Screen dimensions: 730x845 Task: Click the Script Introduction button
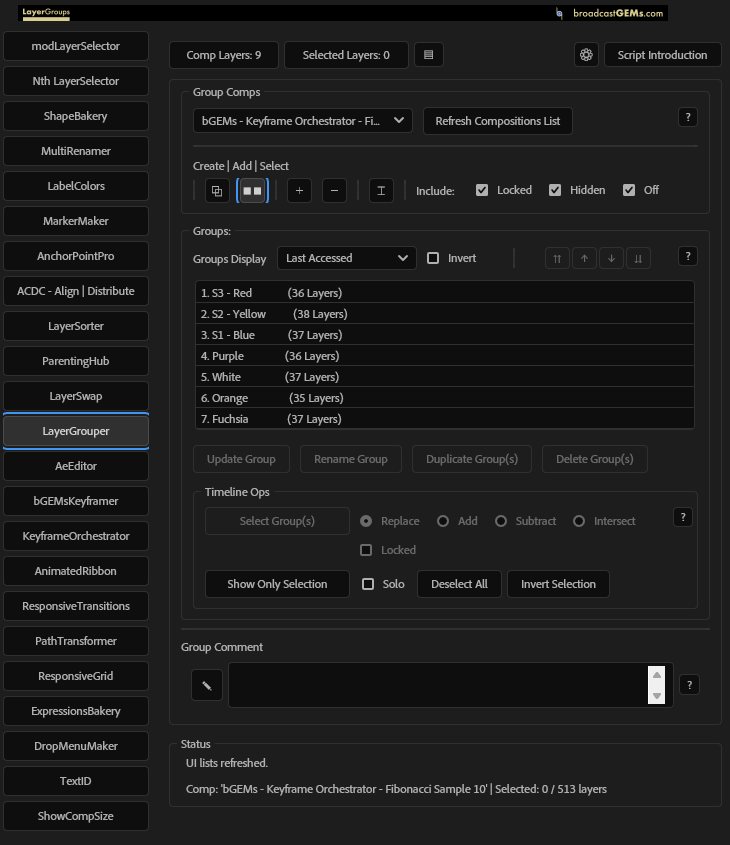(663, 55)
